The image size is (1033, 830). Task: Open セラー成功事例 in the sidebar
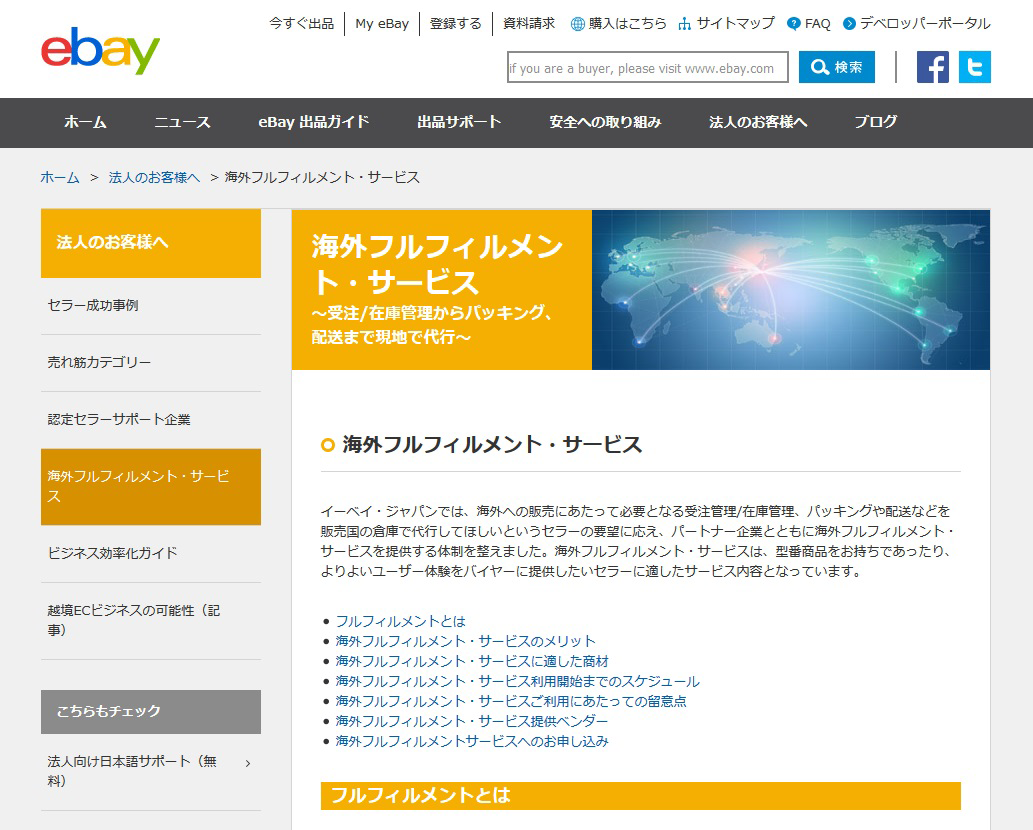91,306
